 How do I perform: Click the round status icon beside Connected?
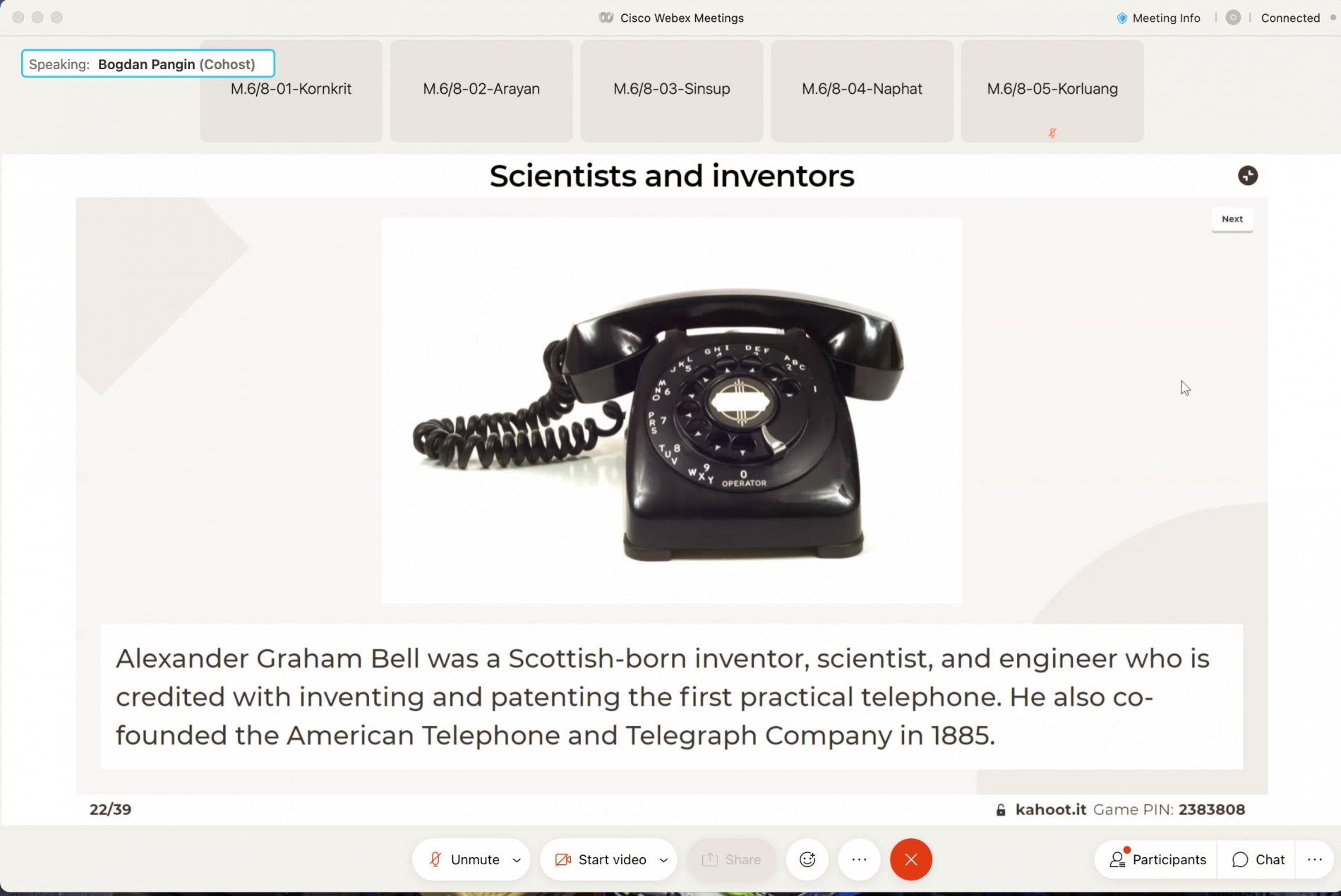[1232, 18]
